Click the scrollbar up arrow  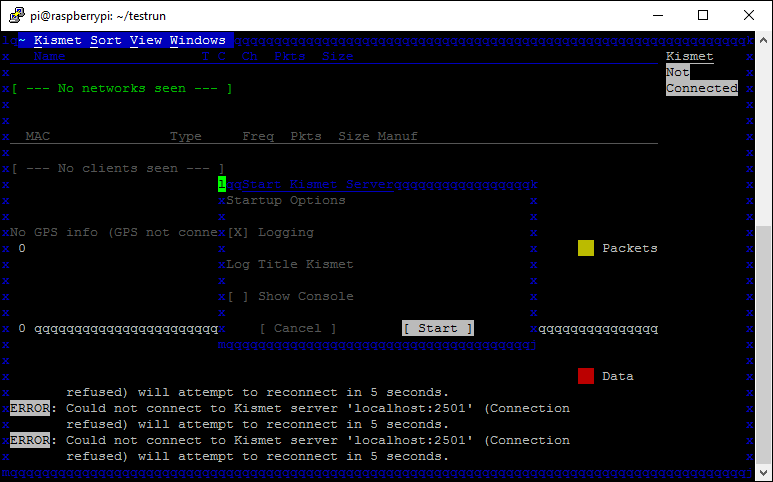click(x=763, y=40)
